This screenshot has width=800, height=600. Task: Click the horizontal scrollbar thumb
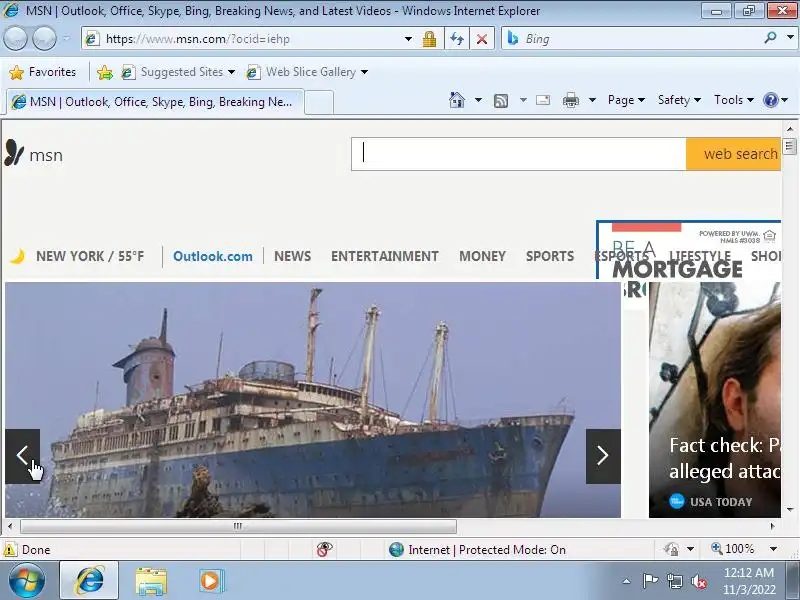pos(238,526)
